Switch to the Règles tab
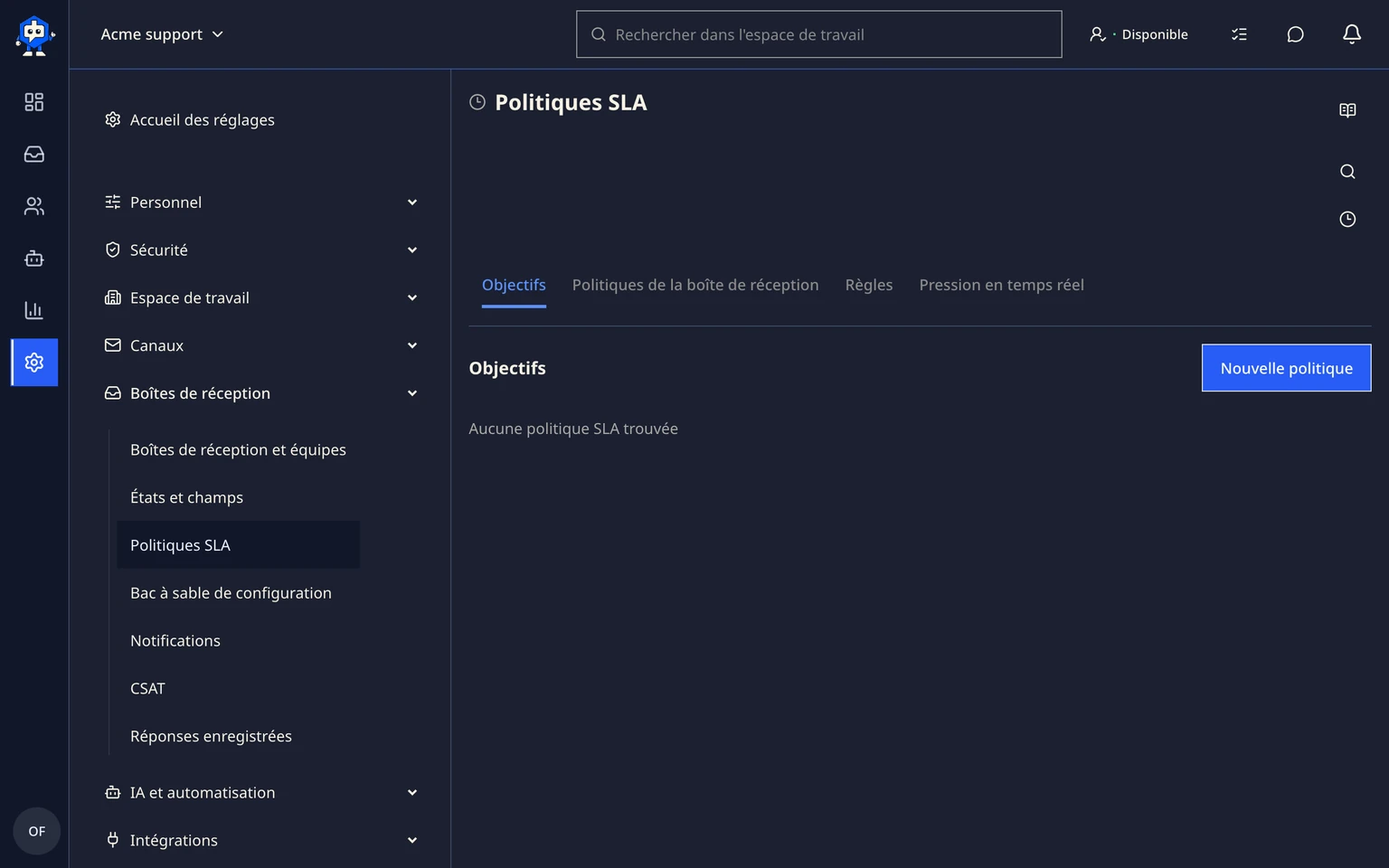Viewport: 1389px width, 868px height. pyautogui.click(x=869, y=286)
